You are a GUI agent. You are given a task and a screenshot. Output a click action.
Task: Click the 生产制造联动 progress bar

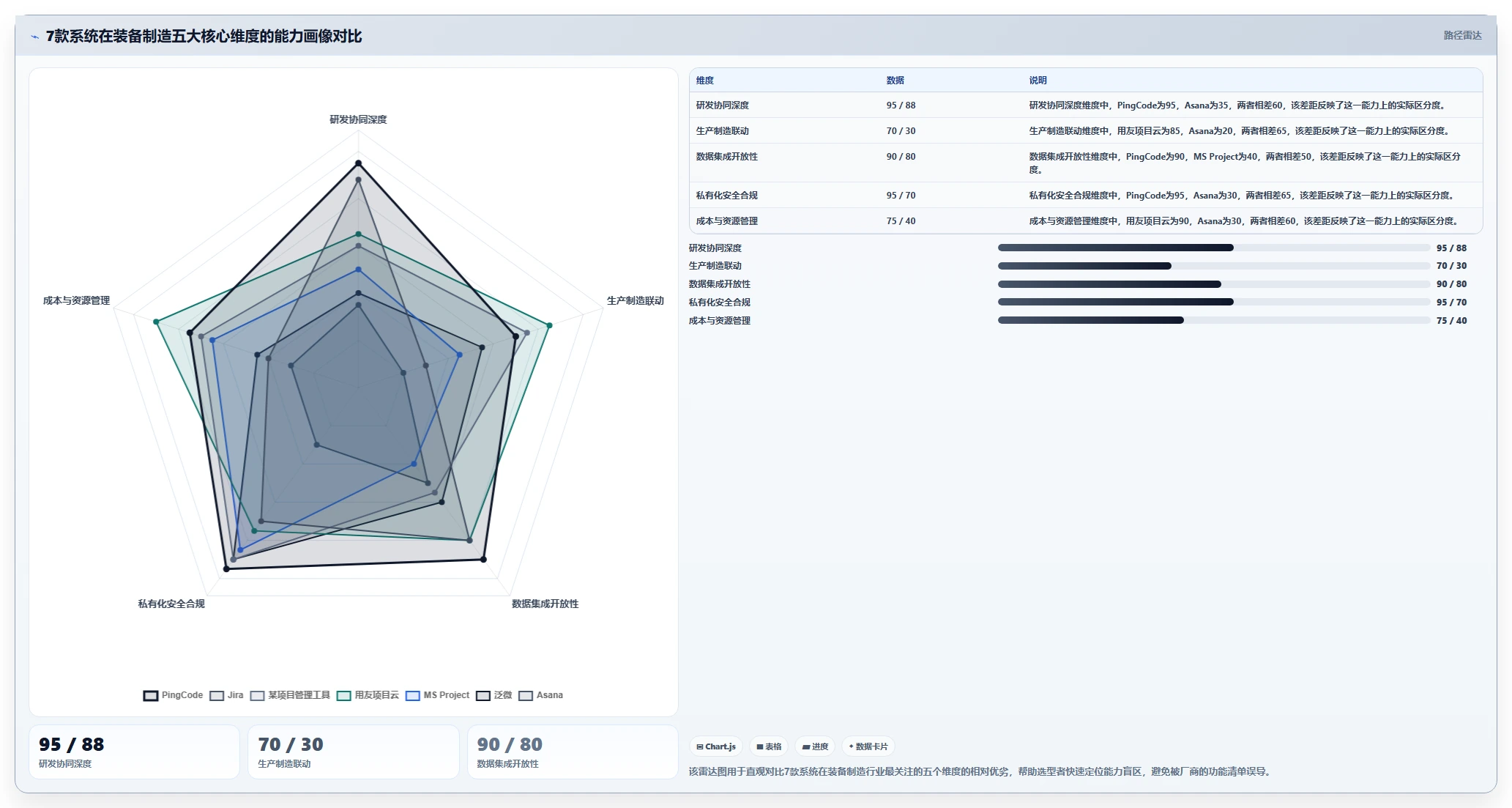(x=1214, y=266)
